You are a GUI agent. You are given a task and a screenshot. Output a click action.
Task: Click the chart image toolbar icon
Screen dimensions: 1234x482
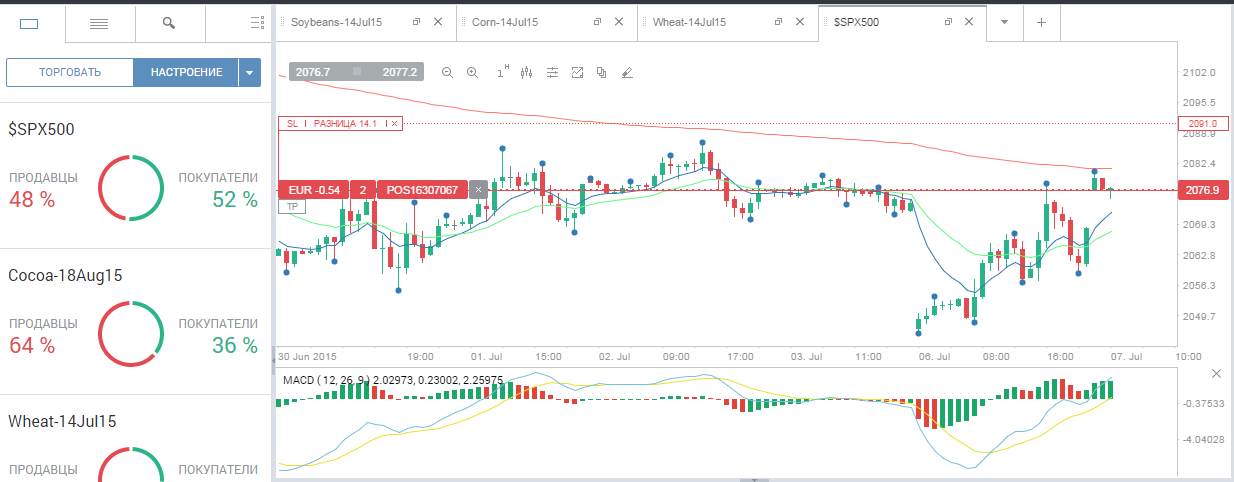coord(577,72)
